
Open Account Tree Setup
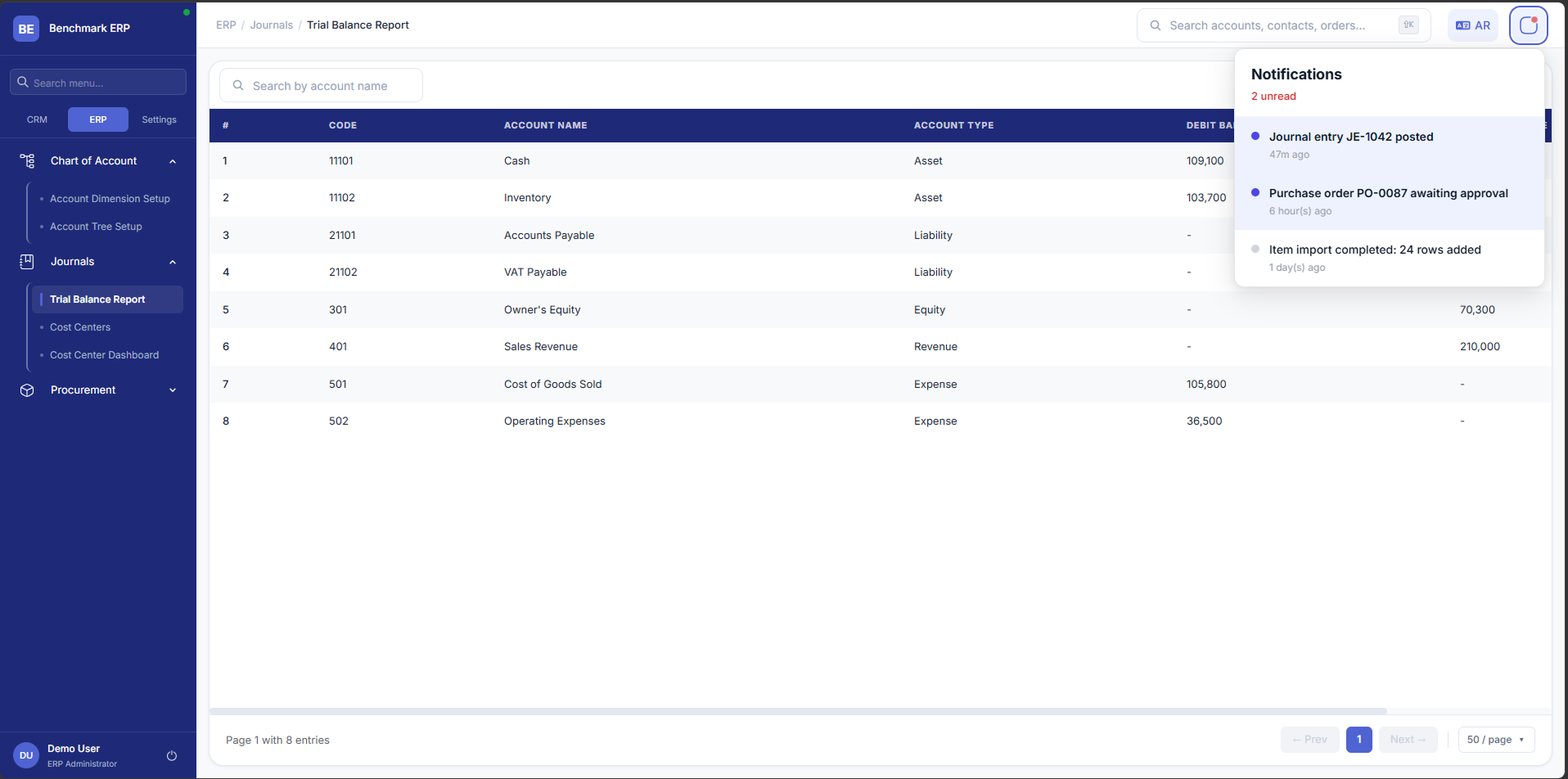click(96, 227)
